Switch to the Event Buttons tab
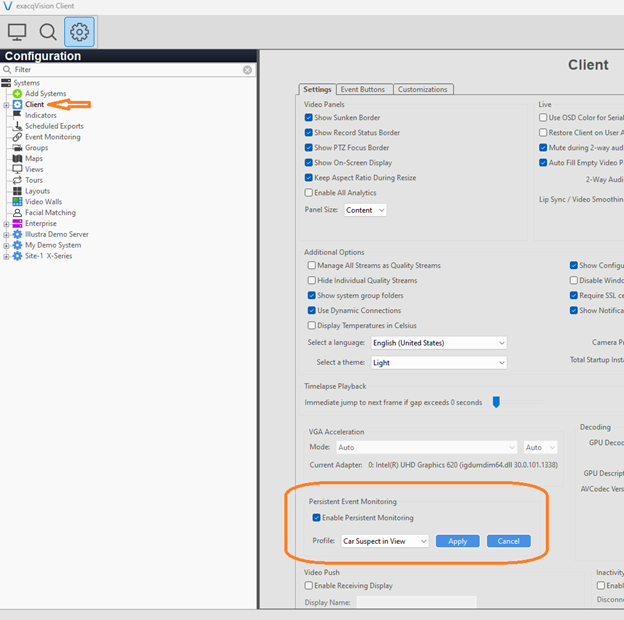624x620 pixels. click(x=362, y=89)
